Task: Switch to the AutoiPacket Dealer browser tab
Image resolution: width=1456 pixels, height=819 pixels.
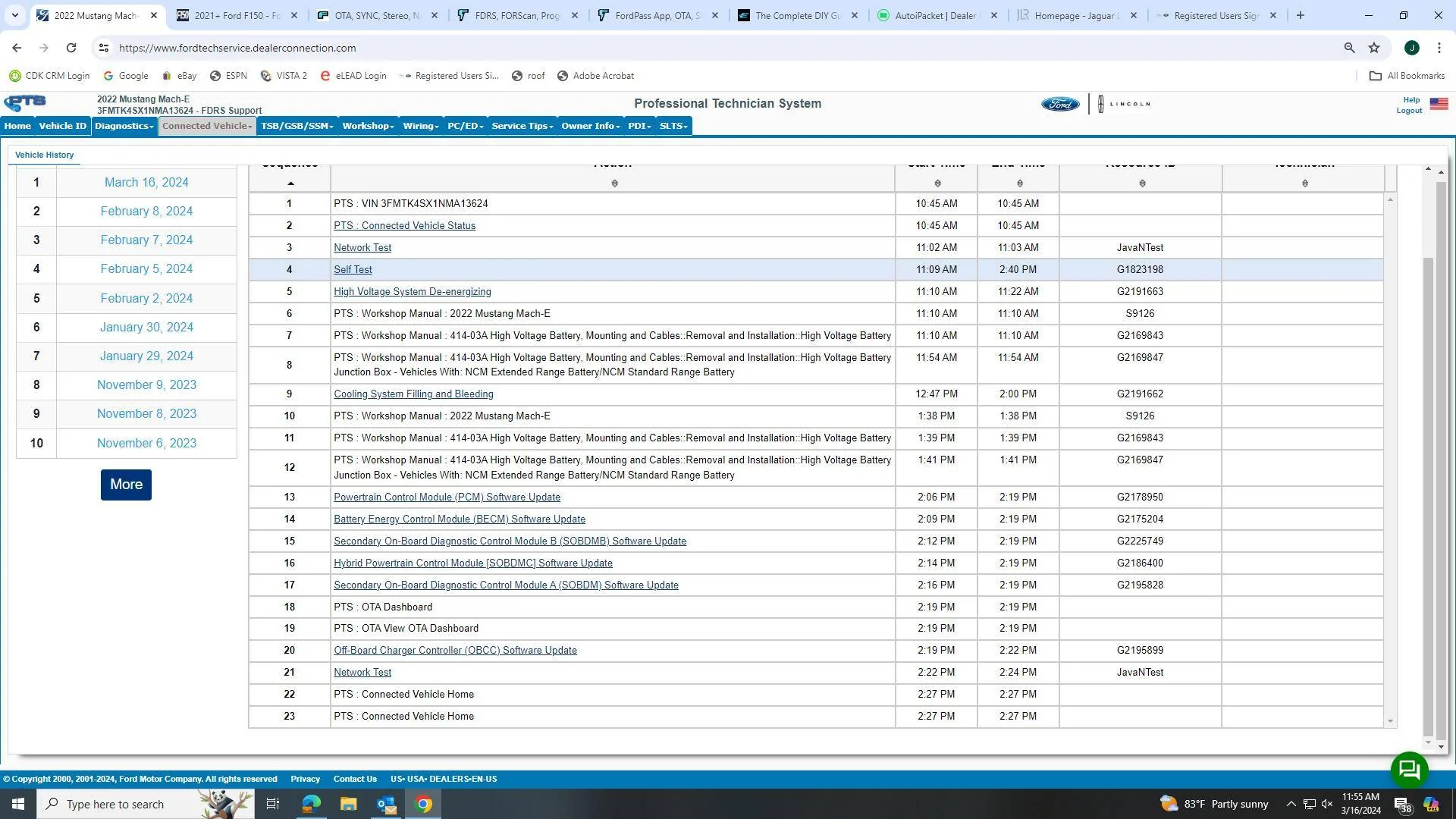Action: [x=937, y=15]
